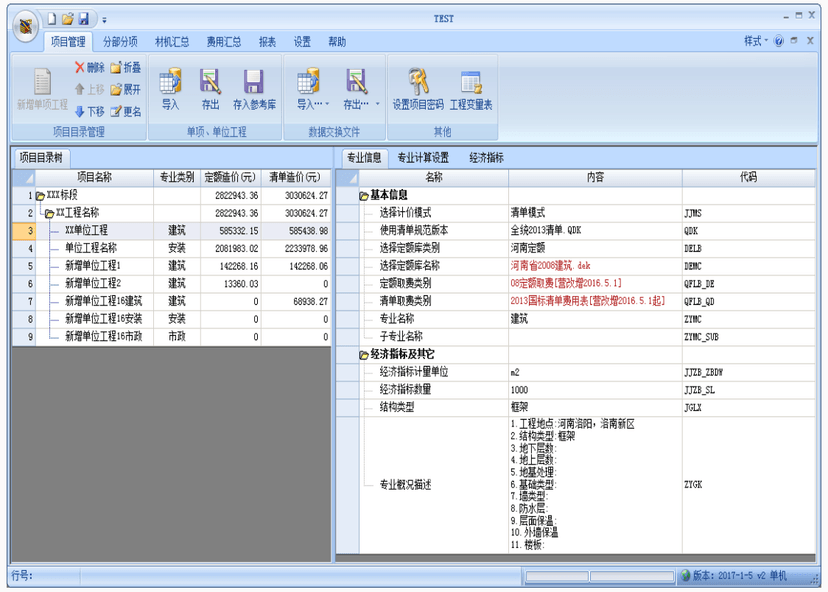Click the save icon in quick access toolbar

click(84, 19)
